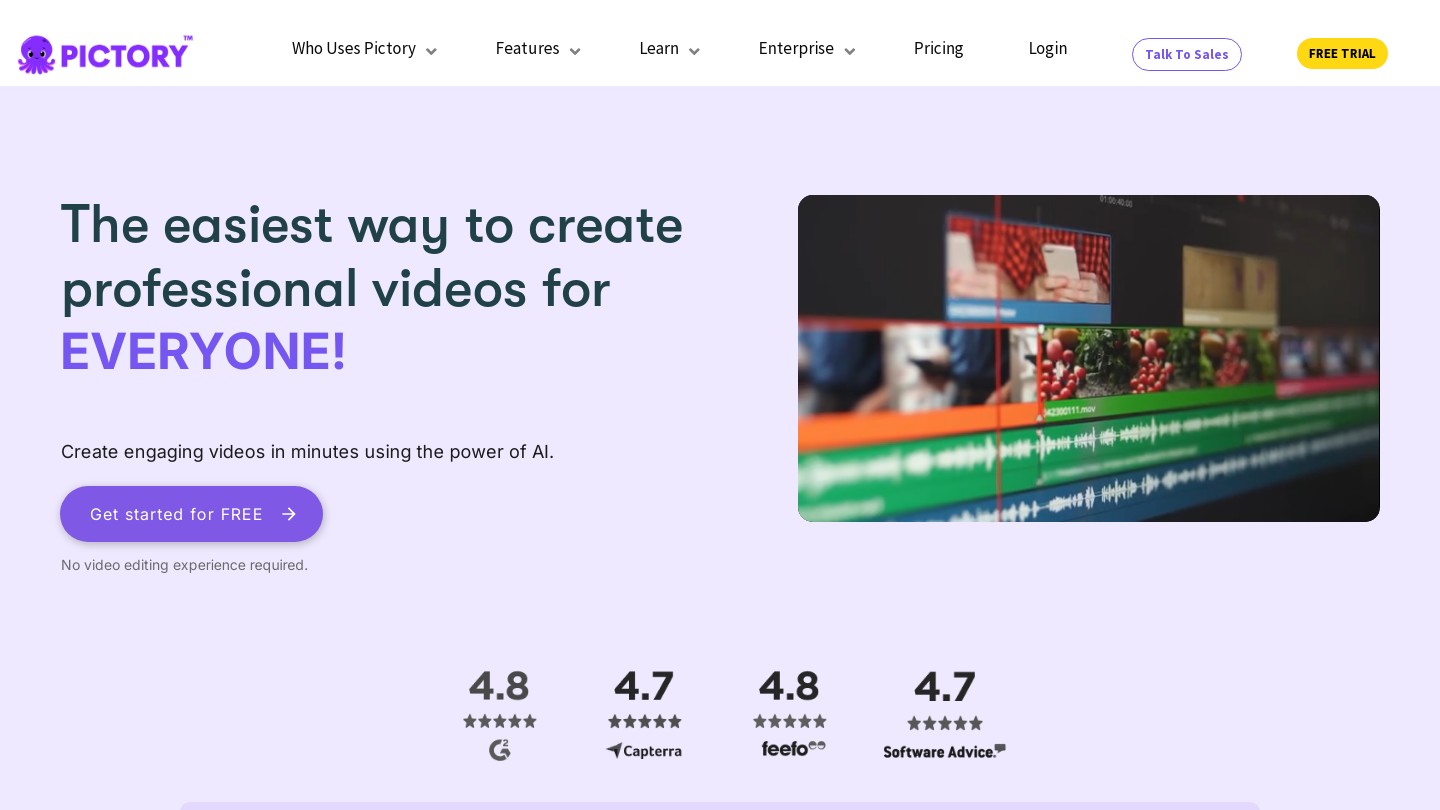Click Get started for FREE

(x=177, y=514)
